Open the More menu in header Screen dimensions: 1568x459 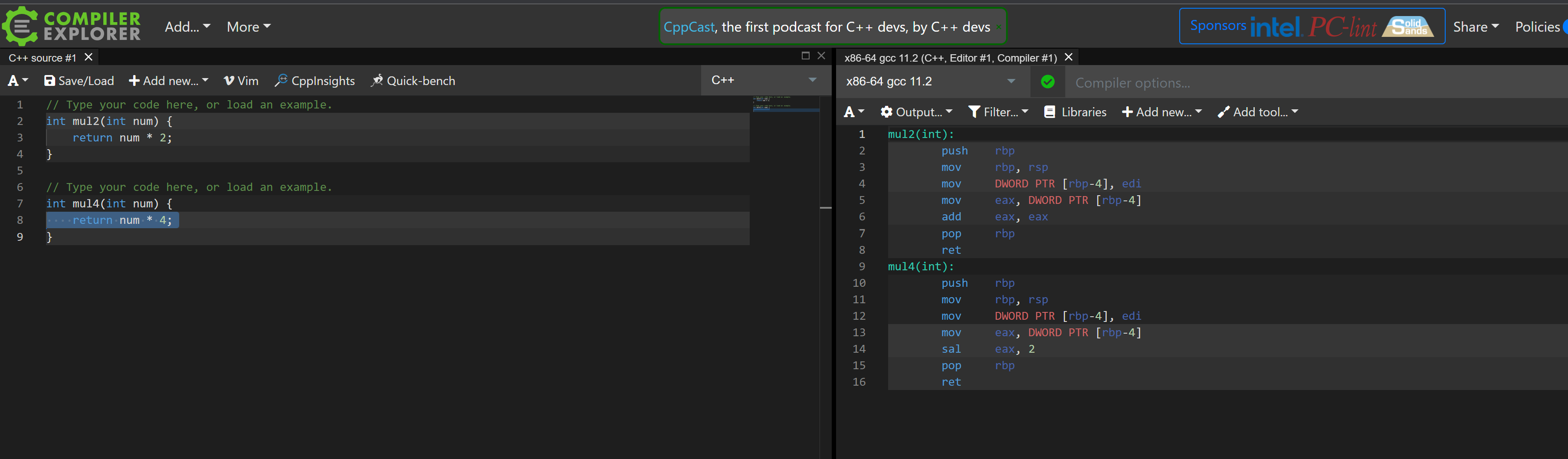(248, 27)
